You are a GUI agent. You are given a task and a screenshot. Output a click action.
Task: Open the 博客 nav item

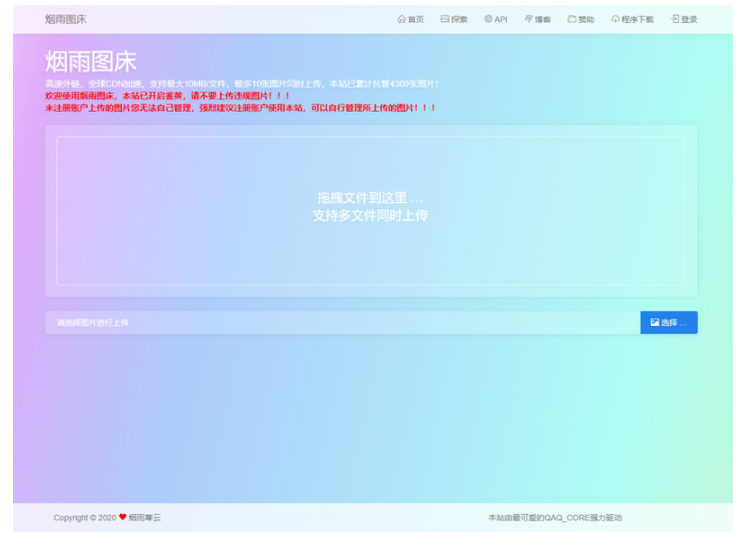537,19
